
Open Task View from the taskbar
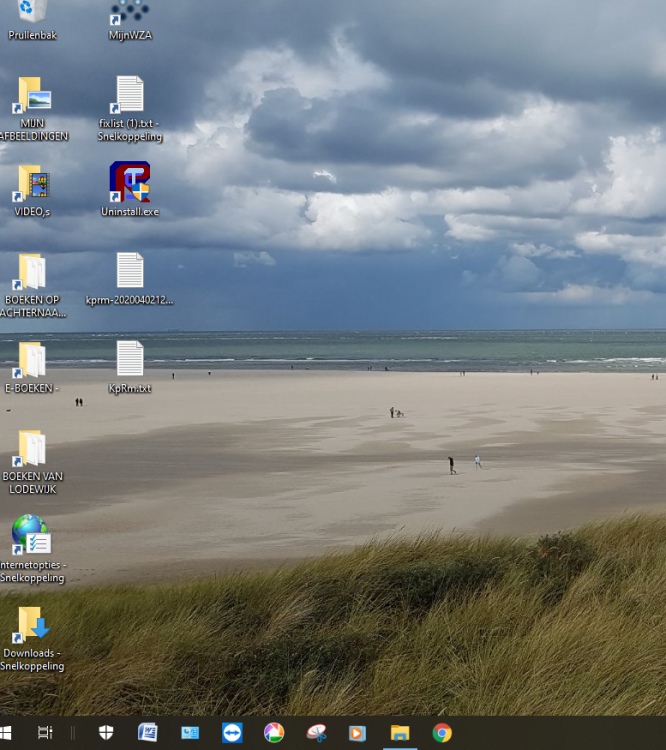click(x=45, y=733)
